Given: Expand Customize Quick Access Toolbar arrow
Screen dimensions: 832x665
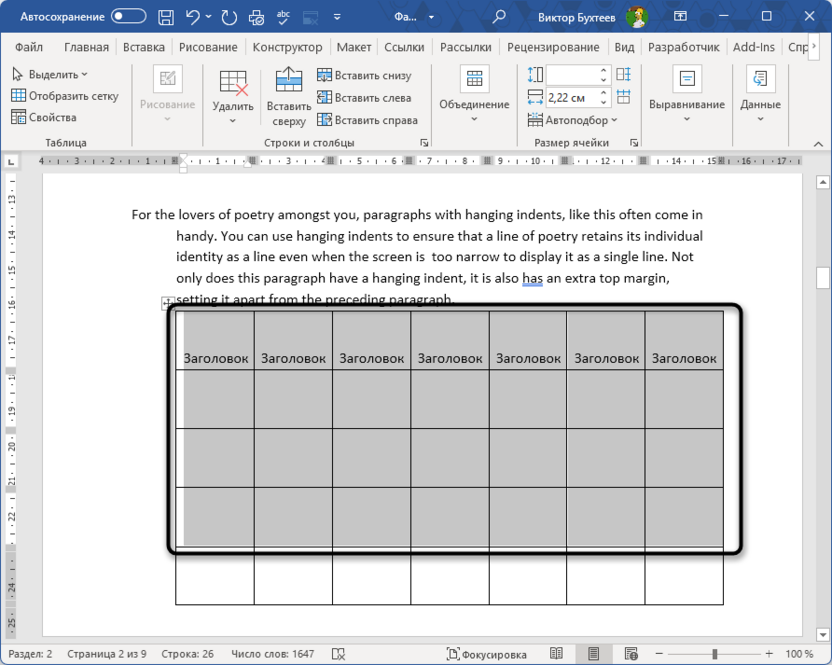Looking at the screenshot, I should point(337,17).
